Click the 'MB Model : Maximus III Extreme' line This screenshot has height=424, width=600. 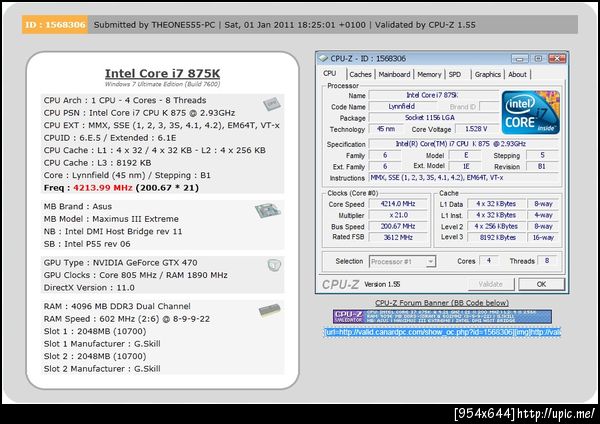(111, 219)
